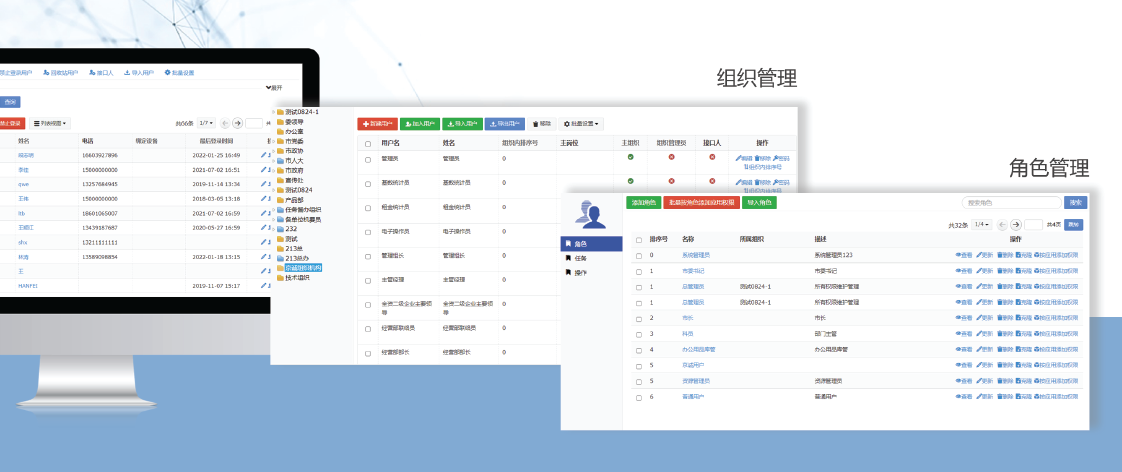1122x472 pixels.
Task: Click the green 添加角色 button
Action: pyautogui.click(x=643, y=203)
